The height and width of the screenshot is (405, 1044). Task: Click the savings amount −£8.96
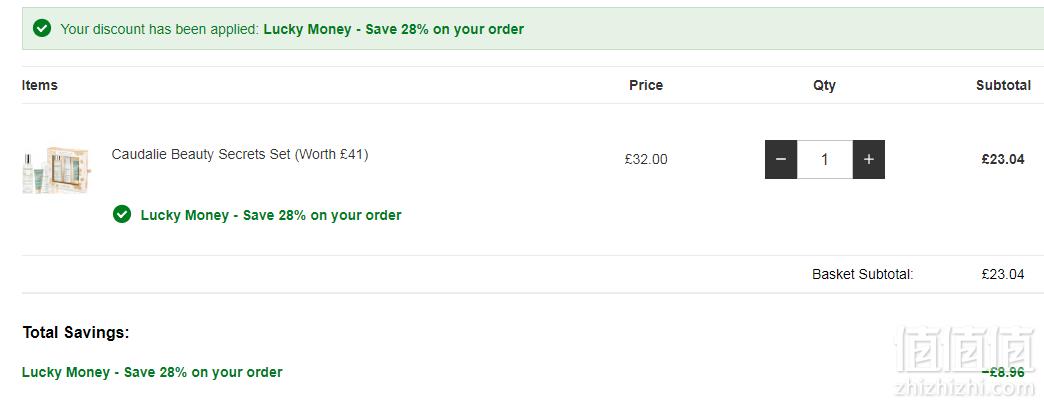1003,372
